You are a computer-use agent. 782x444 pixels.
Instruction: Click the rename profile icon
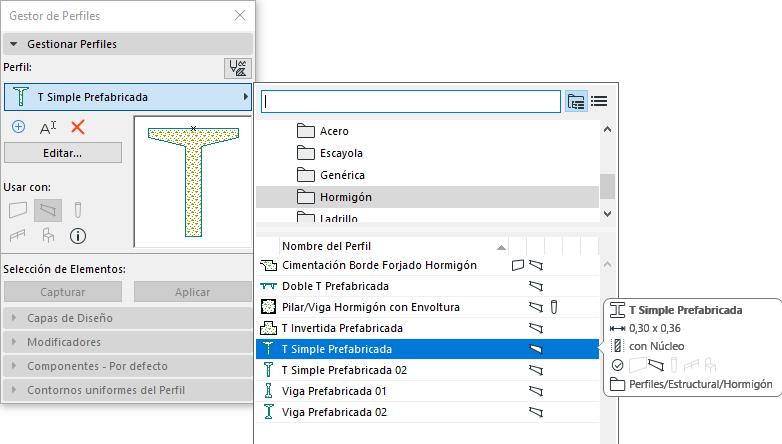pos(48,128)
